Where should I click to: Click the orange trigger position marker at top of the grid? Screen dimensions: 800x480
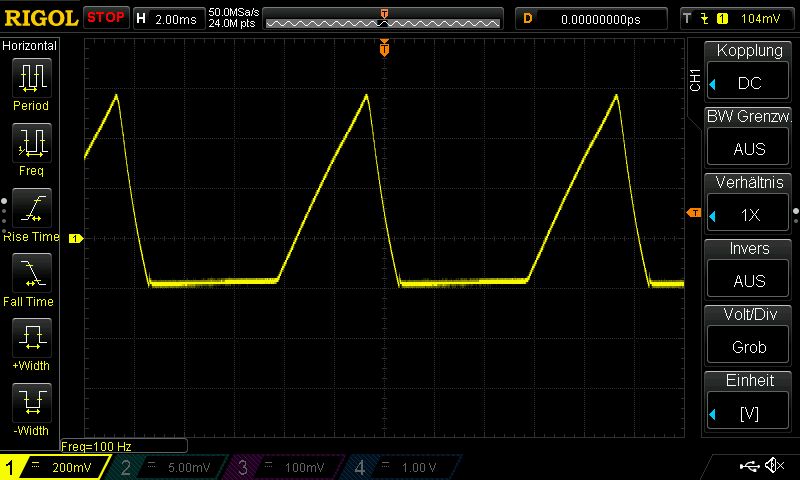tap(384, 48)
